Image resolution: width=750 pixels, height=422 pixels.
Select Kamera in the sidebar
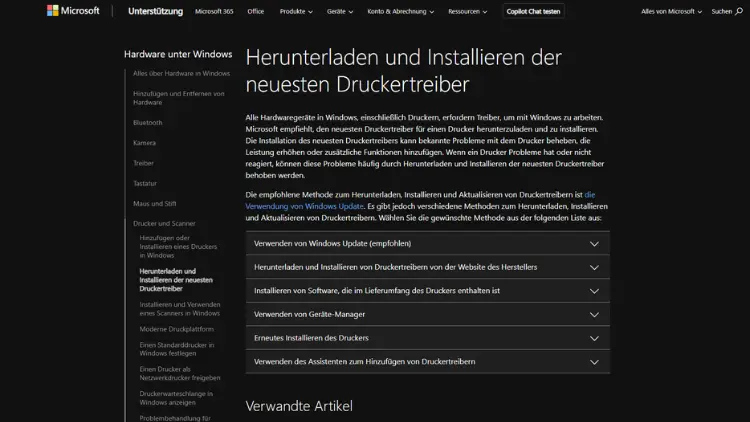pyautogui.click(x=144, y=143)
